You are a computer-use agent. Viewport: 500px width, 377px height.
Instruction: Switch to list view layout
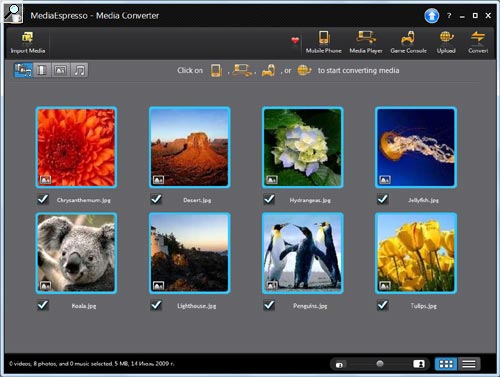(469, 364)
